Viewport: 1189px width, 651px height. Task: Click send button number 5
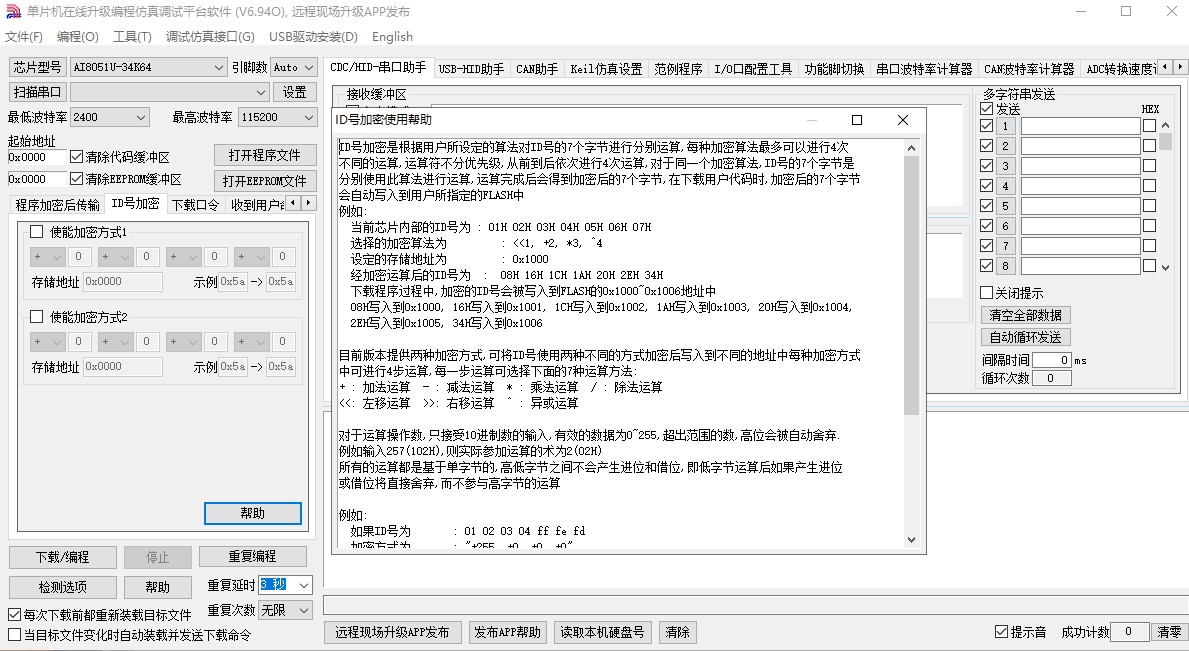(1005, 205)
